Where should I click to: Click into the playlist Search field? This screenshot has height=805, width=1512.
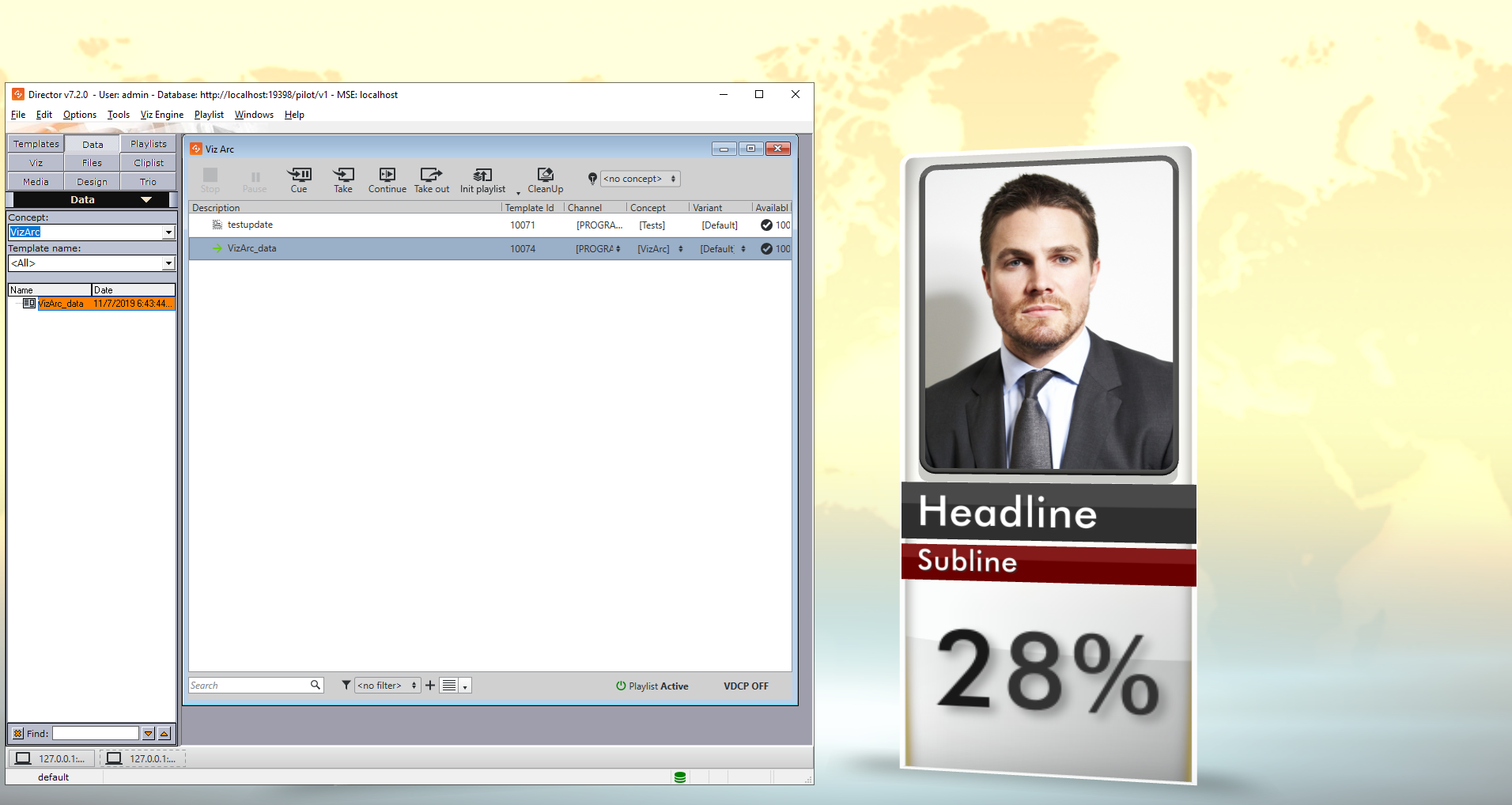click(x=248, y=686)
